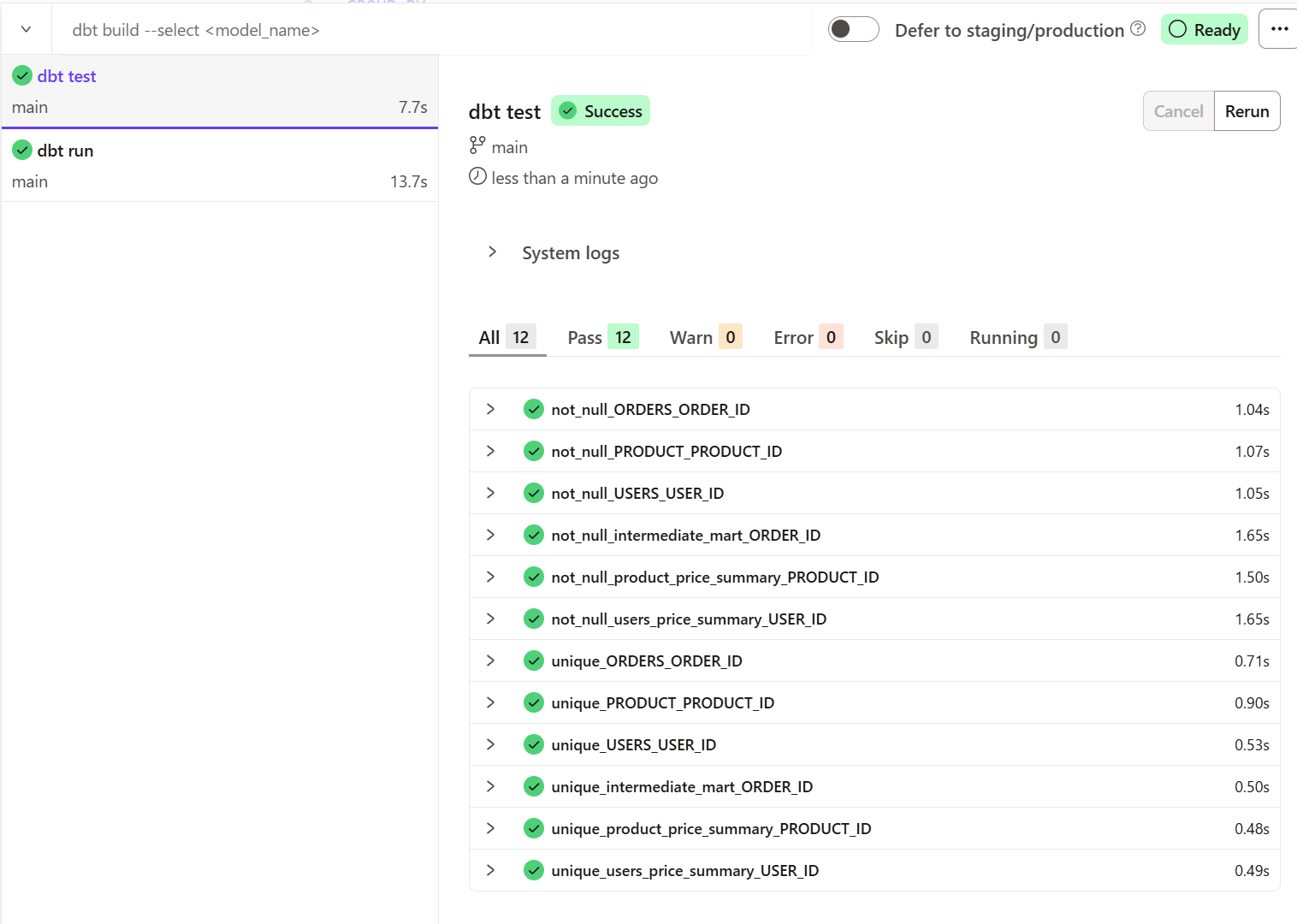Click the Rerun button
1297x924 pixels.
point(1247,111)
